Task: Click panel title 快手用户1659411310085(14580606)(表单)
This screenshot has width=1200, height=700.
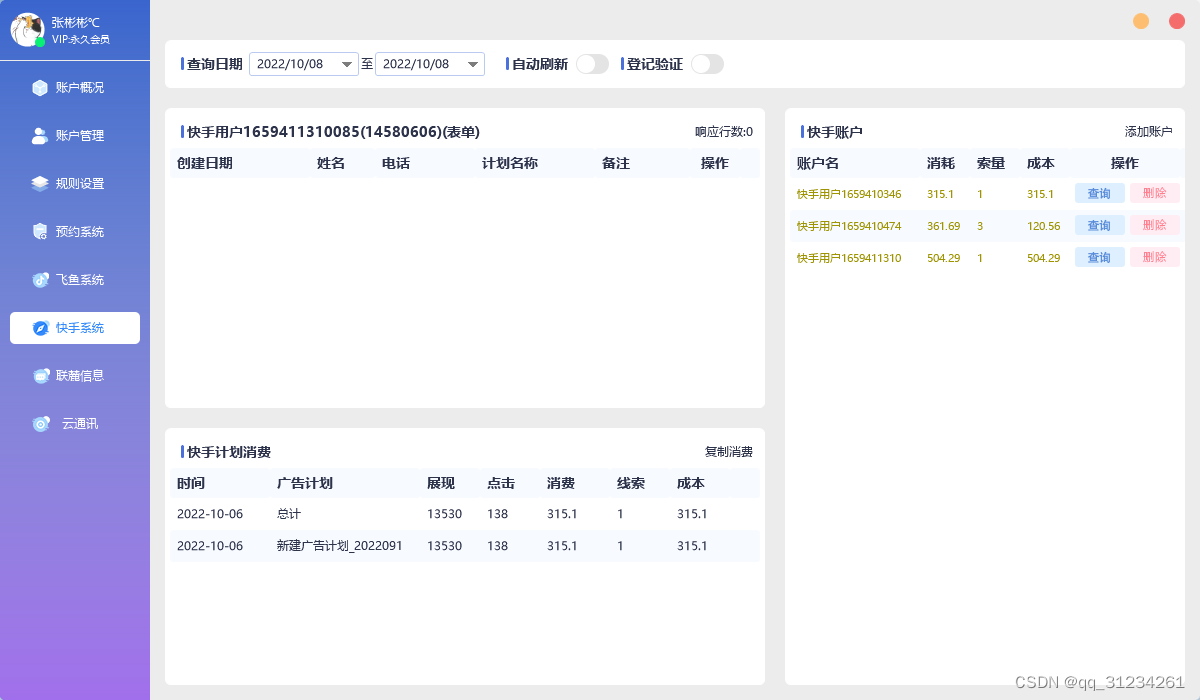Action: 333,132
